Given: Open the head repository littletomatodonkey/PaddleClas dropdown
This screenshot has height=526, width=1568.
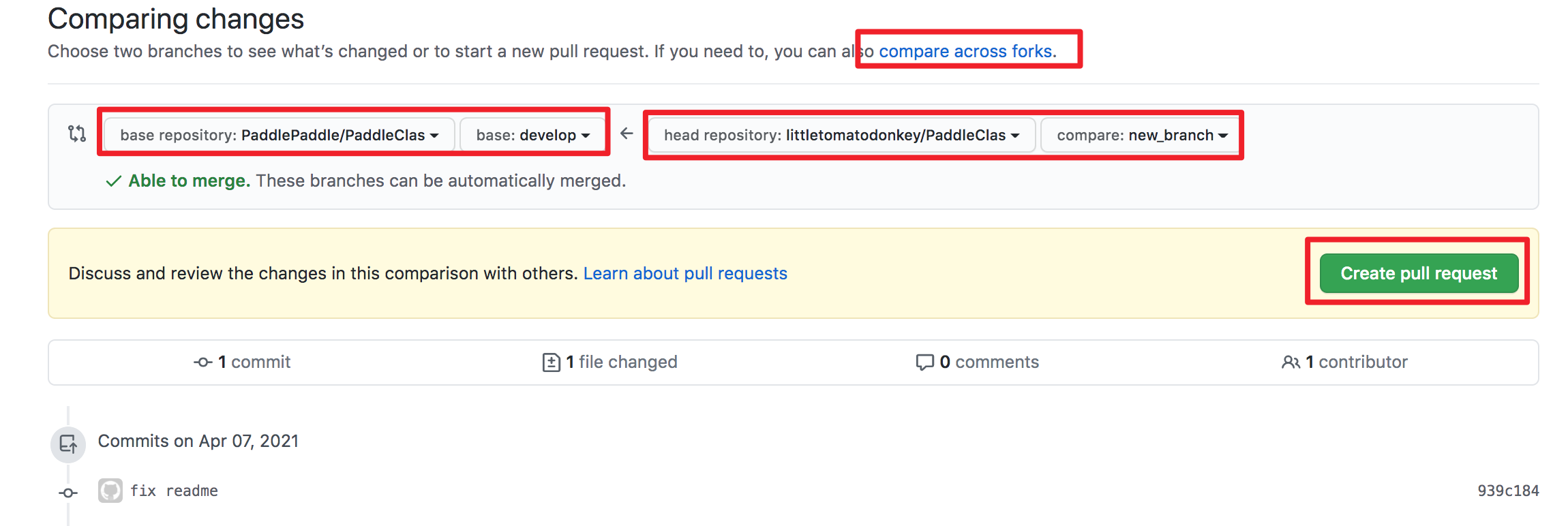Looking at the screenshot, I should [842, 135].
